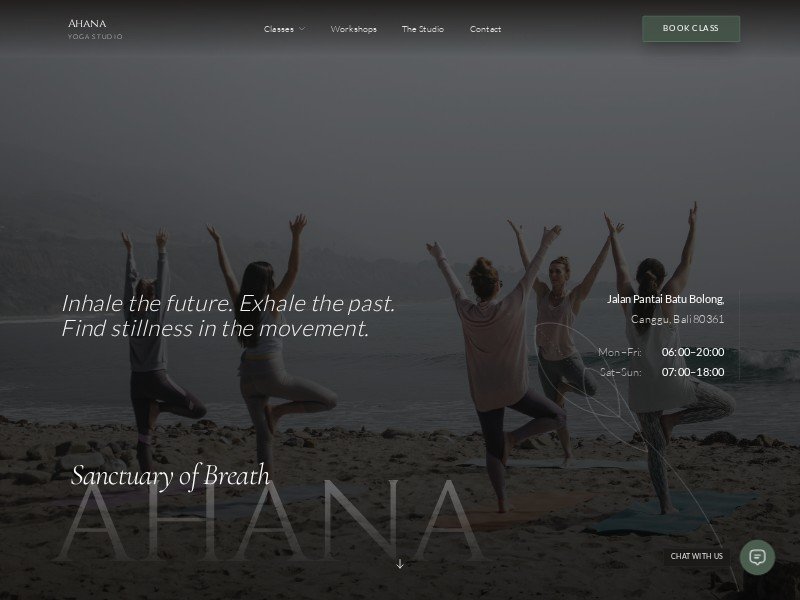Screen dimensions: 800x600
Task: Go to Workshops page
Action: pyautogui.click(x=354, y=29)
